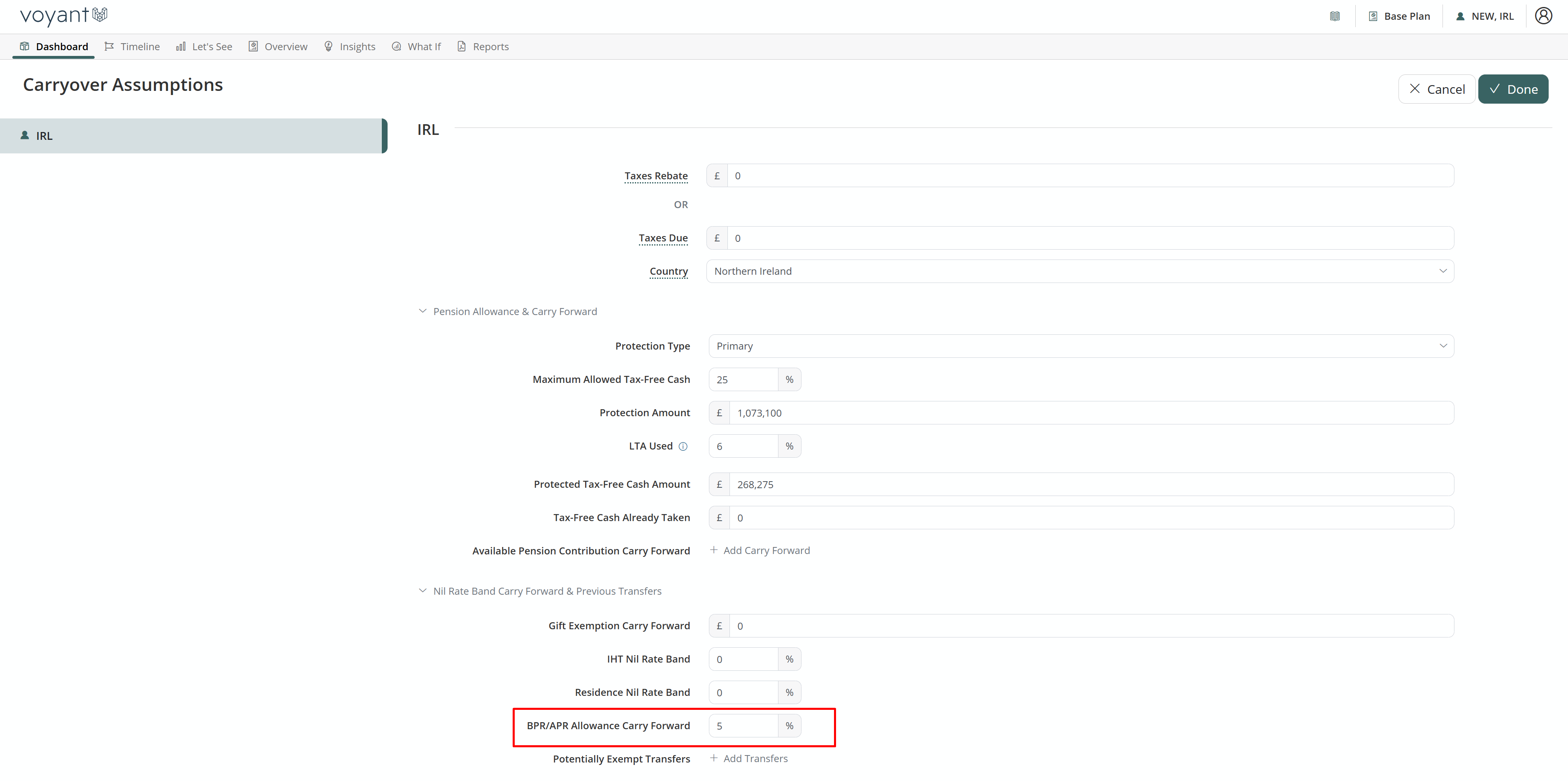Click the Taxes Rebate label

[x=656, y=176]
